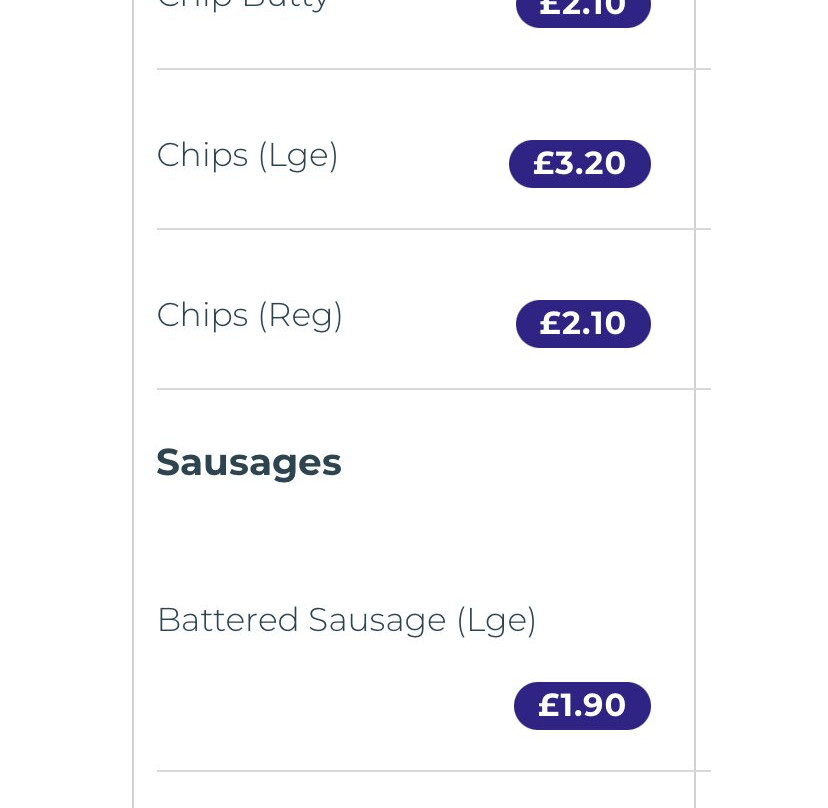Click empty space between Chips (Lge) and £3.20
The width and height of the screenshot is (828, 808).
tap(425, 160)
